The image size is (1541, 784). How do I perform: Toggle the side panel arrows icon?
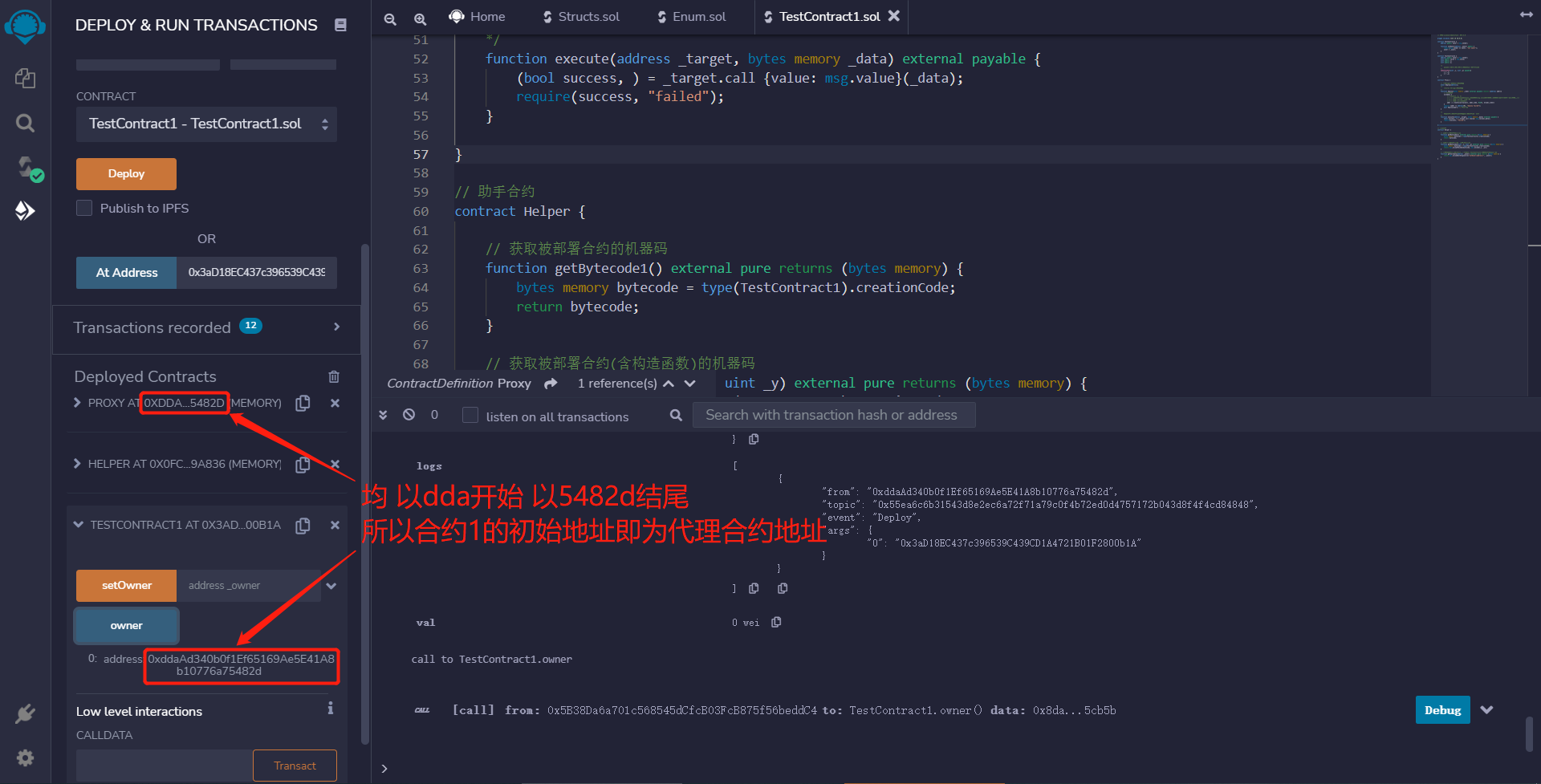click(x=1526, y=15)
